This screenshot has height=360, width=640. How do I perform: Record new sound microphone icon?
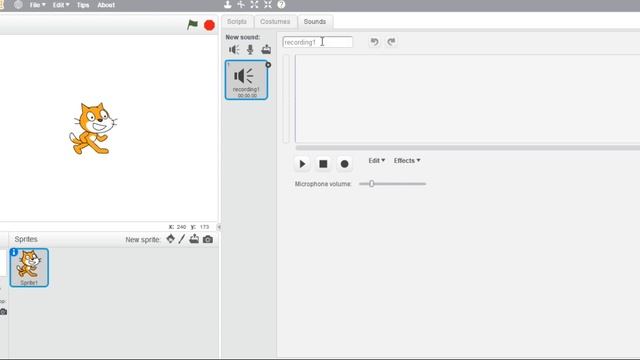click(250, 50)
